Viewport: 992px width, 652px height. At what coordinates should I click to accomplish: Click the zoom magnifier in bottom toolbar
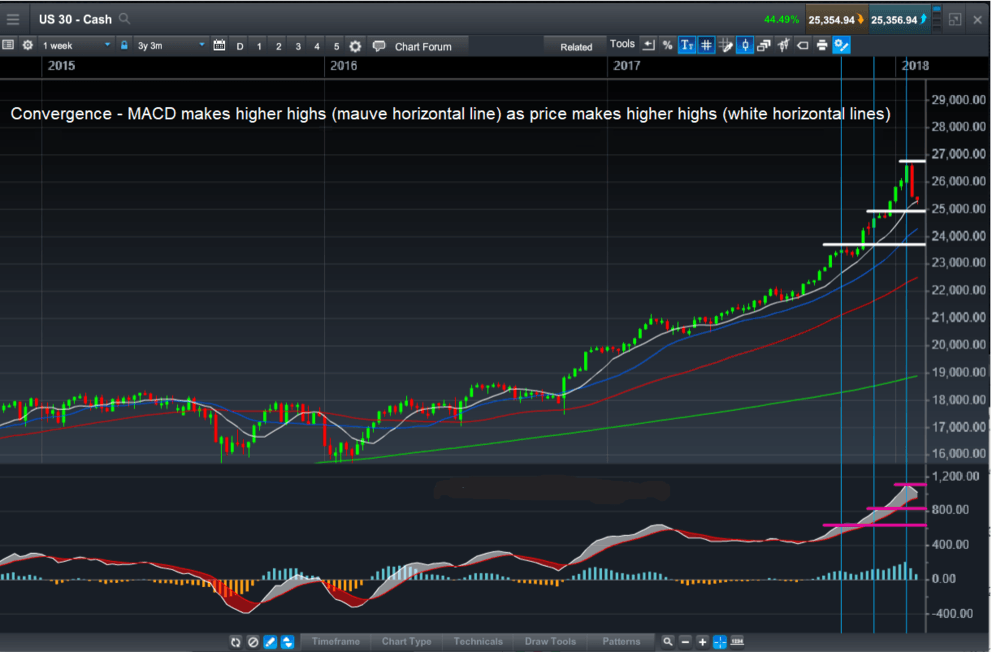pyautogui.click(x=668, y=641)
